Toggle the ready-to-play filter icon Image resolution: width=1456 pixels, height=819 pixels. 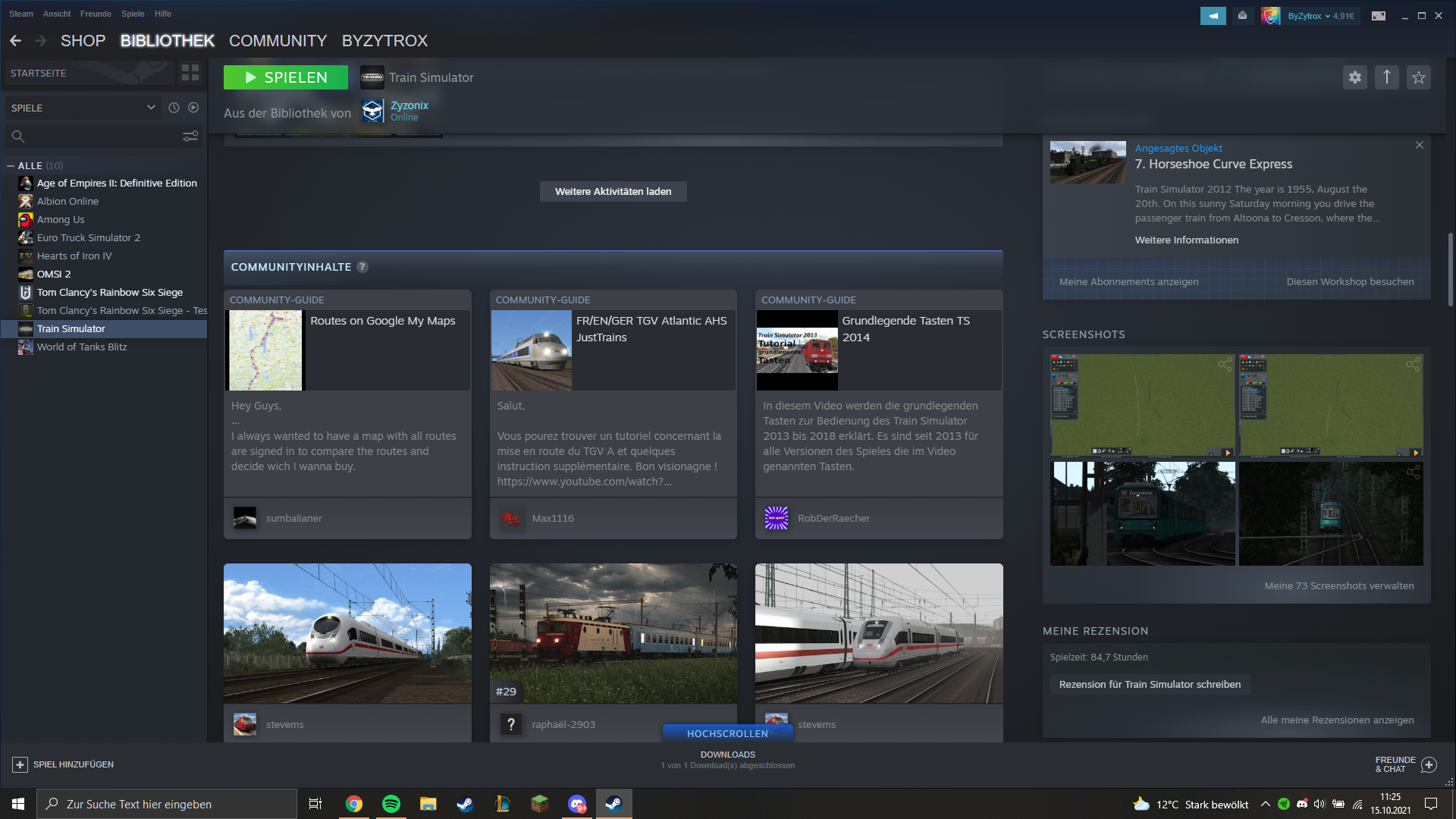193,108
